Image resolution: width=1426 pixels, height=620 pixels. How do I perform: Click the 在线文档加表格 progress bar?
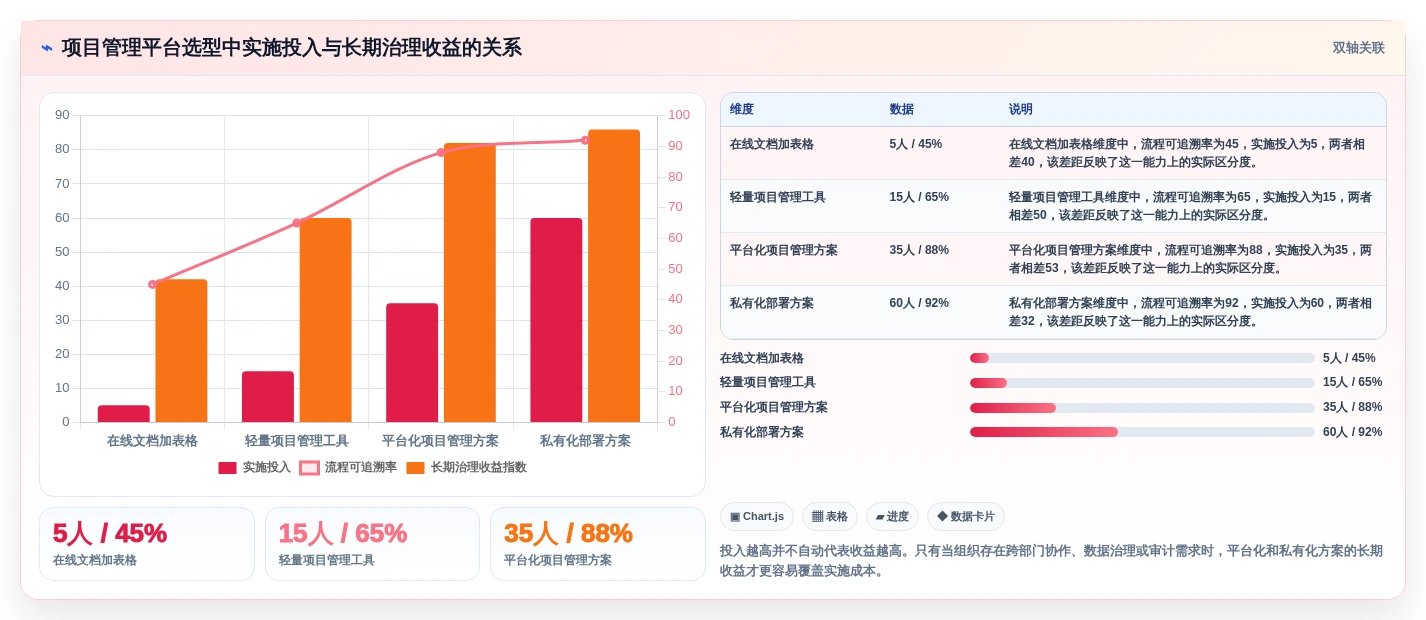[x=1142, y=358]
